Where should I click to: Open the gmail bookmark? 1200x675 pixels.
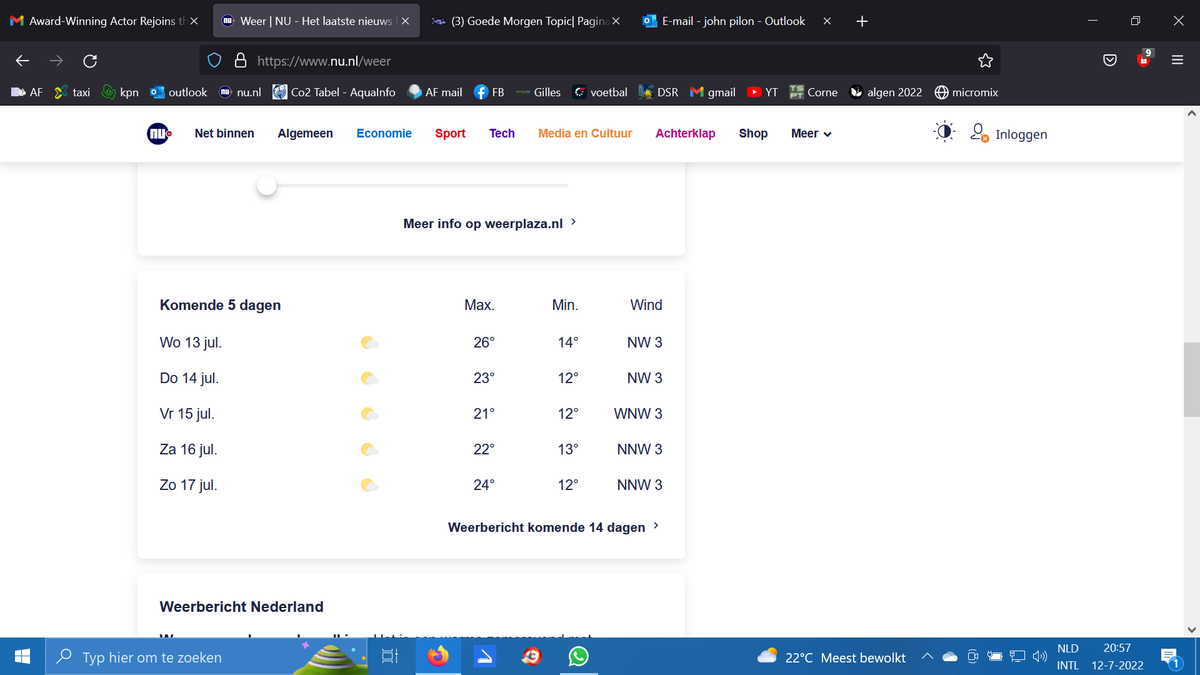click(713, 92)
